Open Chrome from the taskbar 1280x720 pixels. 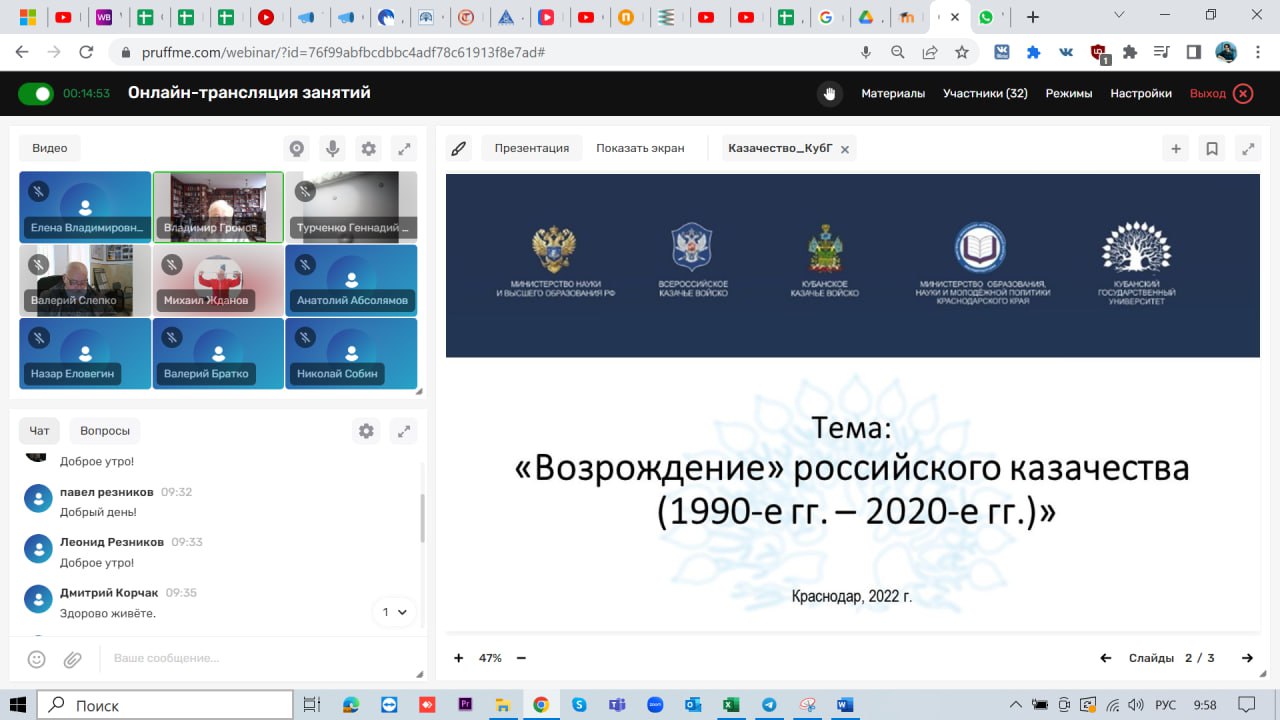[x=541, y=705]
